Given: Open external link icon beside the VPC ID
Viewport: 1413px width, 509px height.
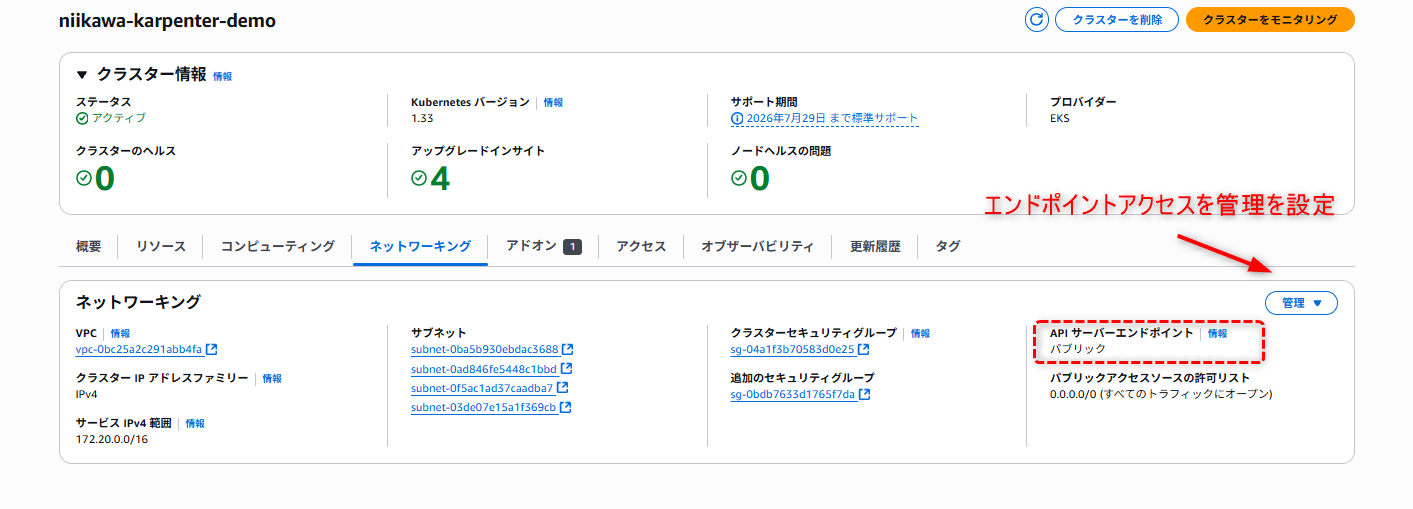Looking at the screenshot, I should tap(212, 350).
